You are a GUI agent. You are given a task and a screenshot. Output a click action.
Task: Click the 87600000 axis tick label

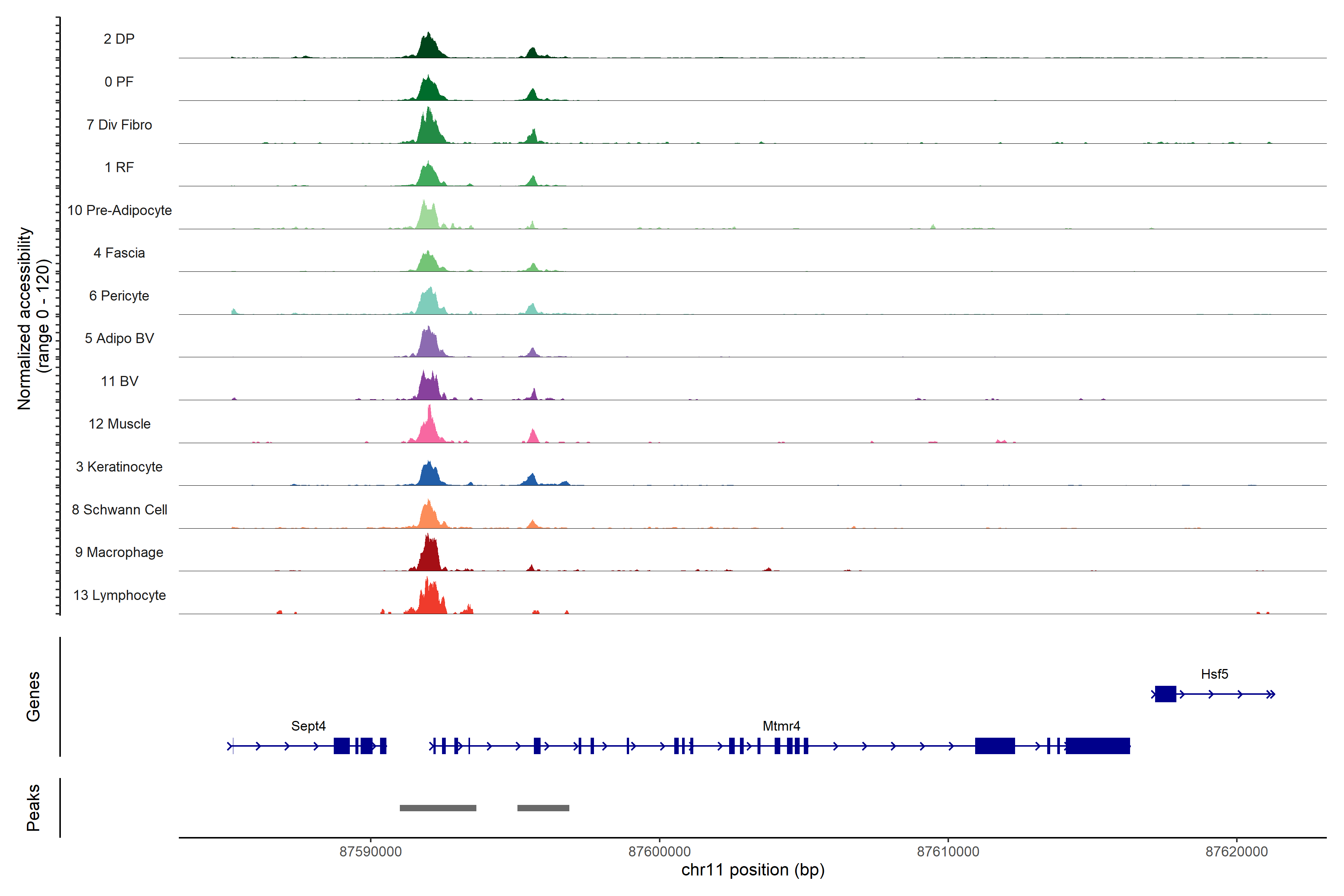[659, 852]
